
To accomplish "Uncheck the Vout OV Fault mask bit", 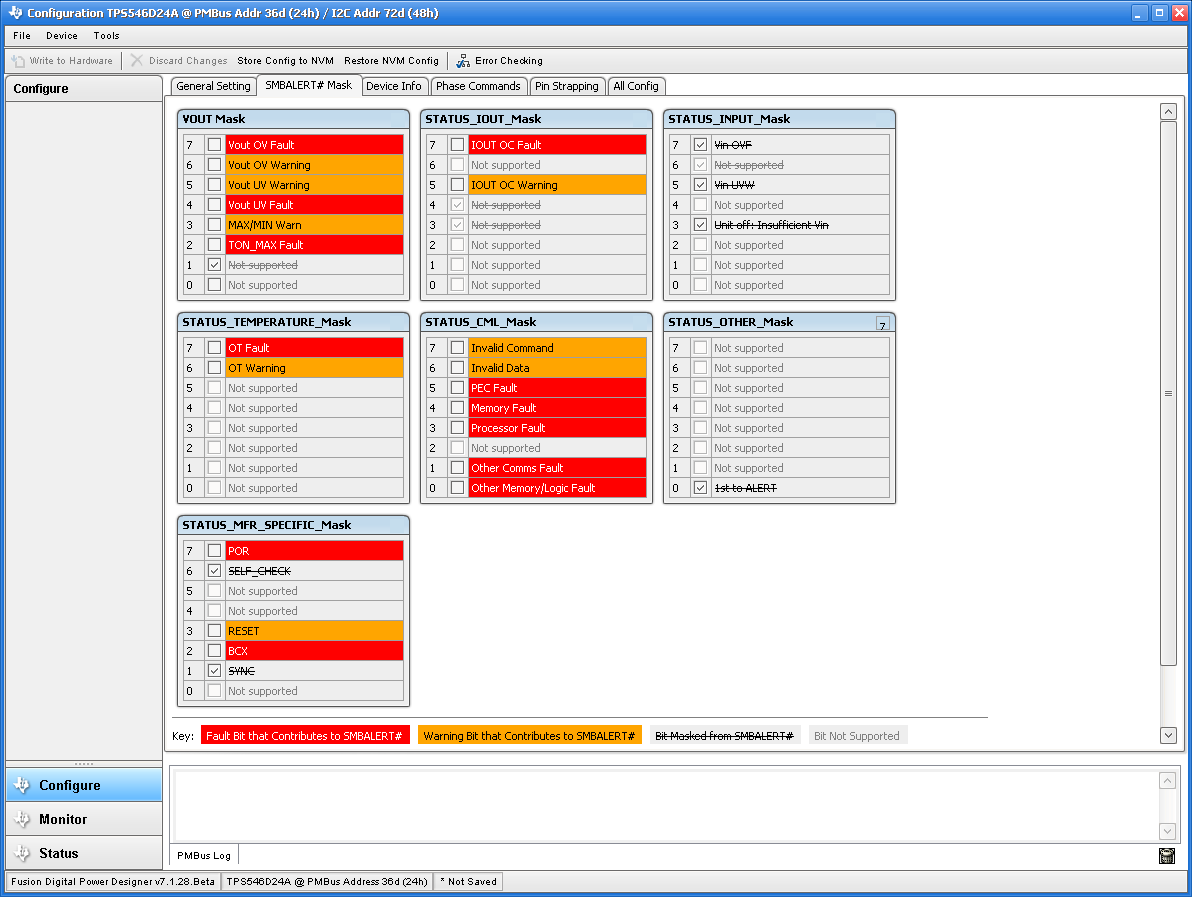I will (x=213, y=144).
